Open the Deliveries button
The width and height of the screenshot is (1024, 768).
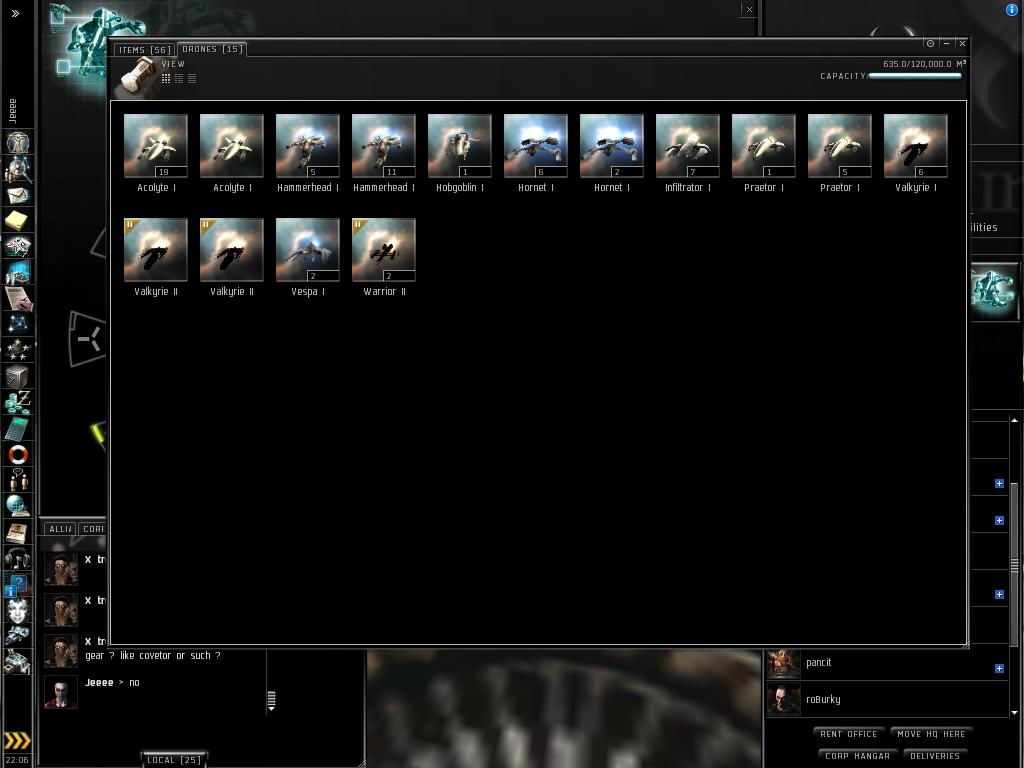[935, 756]
